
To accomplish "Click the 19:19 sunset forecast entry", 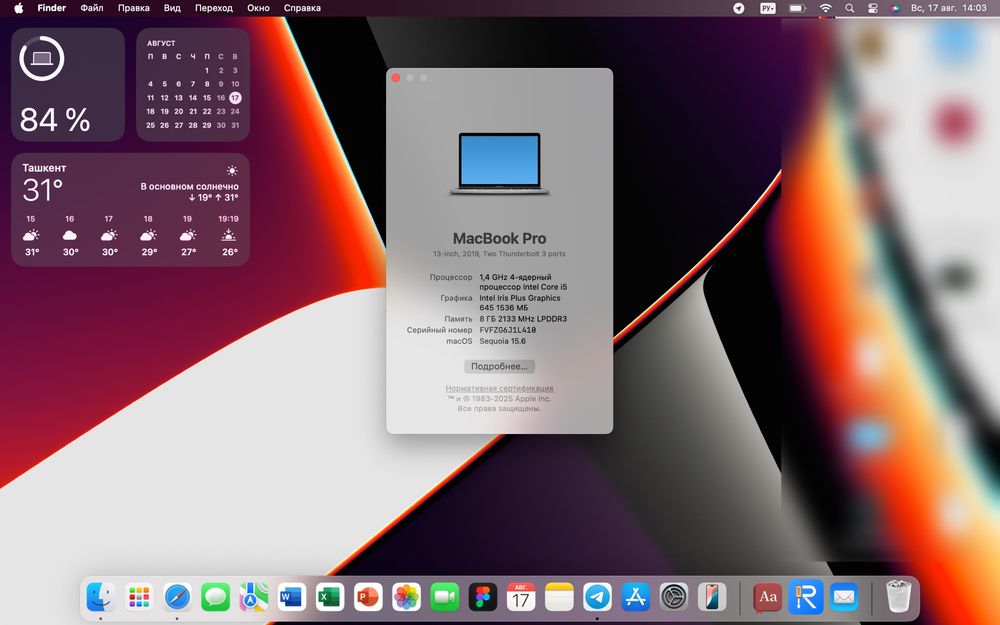I will [x=228, y=236].
